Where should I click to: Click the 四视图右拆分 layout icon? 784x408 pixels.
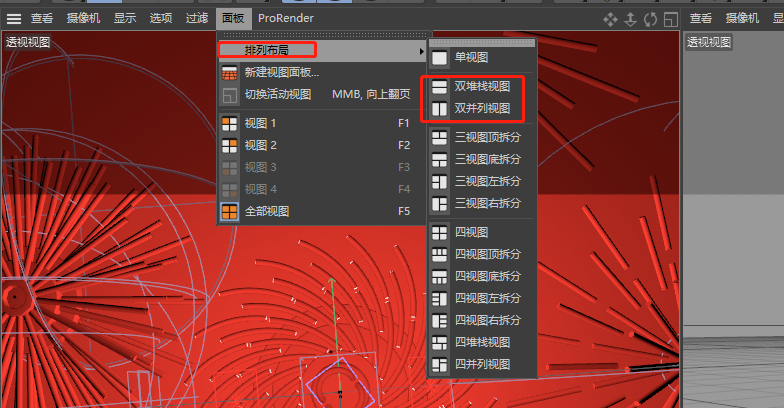pyautogui.click(x=440, y=321)
